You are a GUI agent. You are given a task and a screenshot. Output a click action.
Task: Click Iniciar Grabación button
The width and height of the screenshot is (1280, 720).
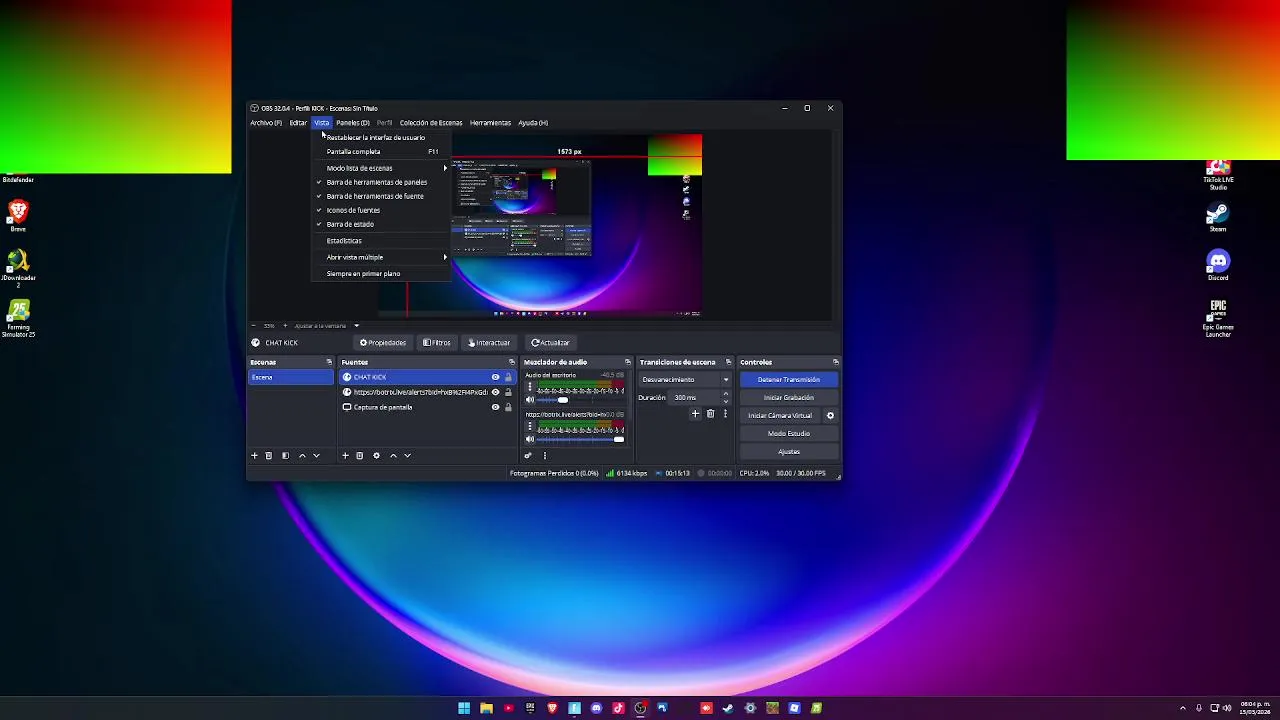tap(789, 398)
